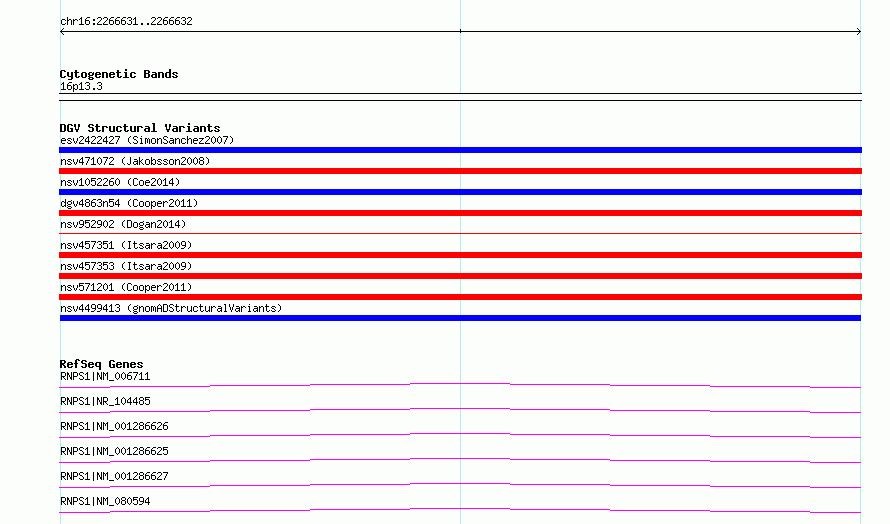Click the magenta line under RNPS1|NM_001286626
The image size is (890, 524).
(460, 435)
